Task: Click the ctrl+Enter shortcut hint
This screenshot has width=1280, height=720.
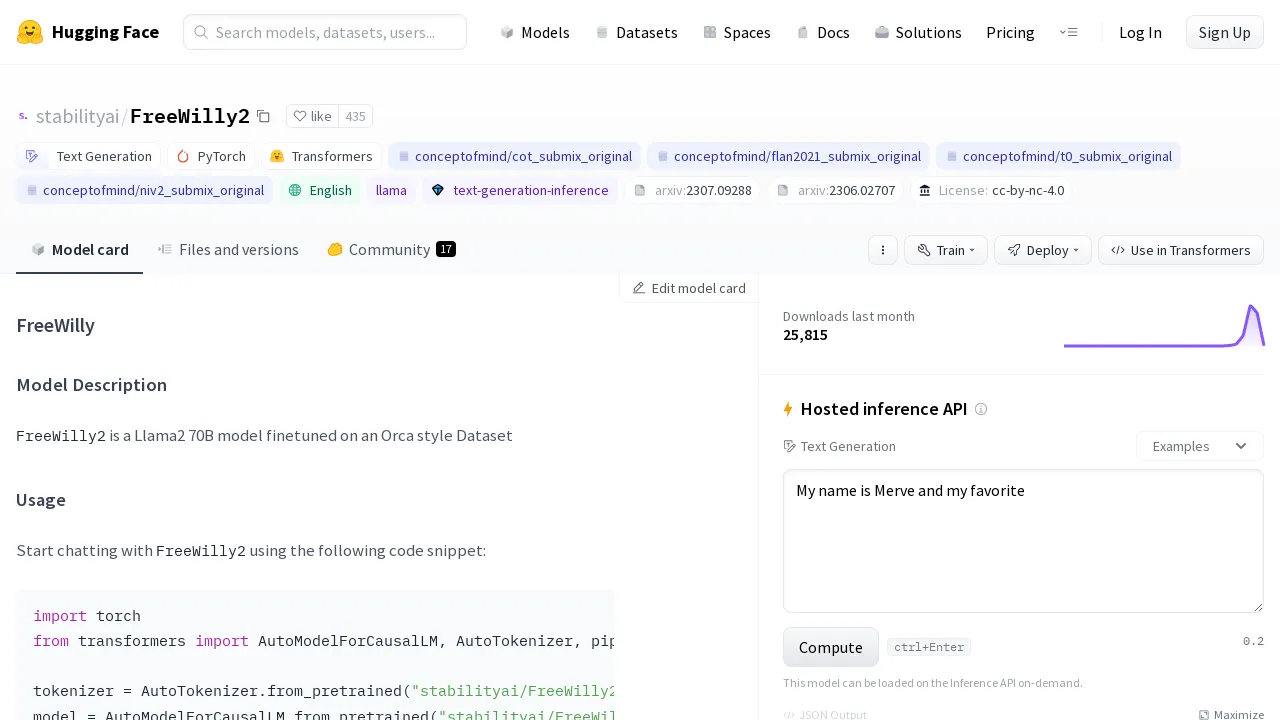Action: [929, 647]
